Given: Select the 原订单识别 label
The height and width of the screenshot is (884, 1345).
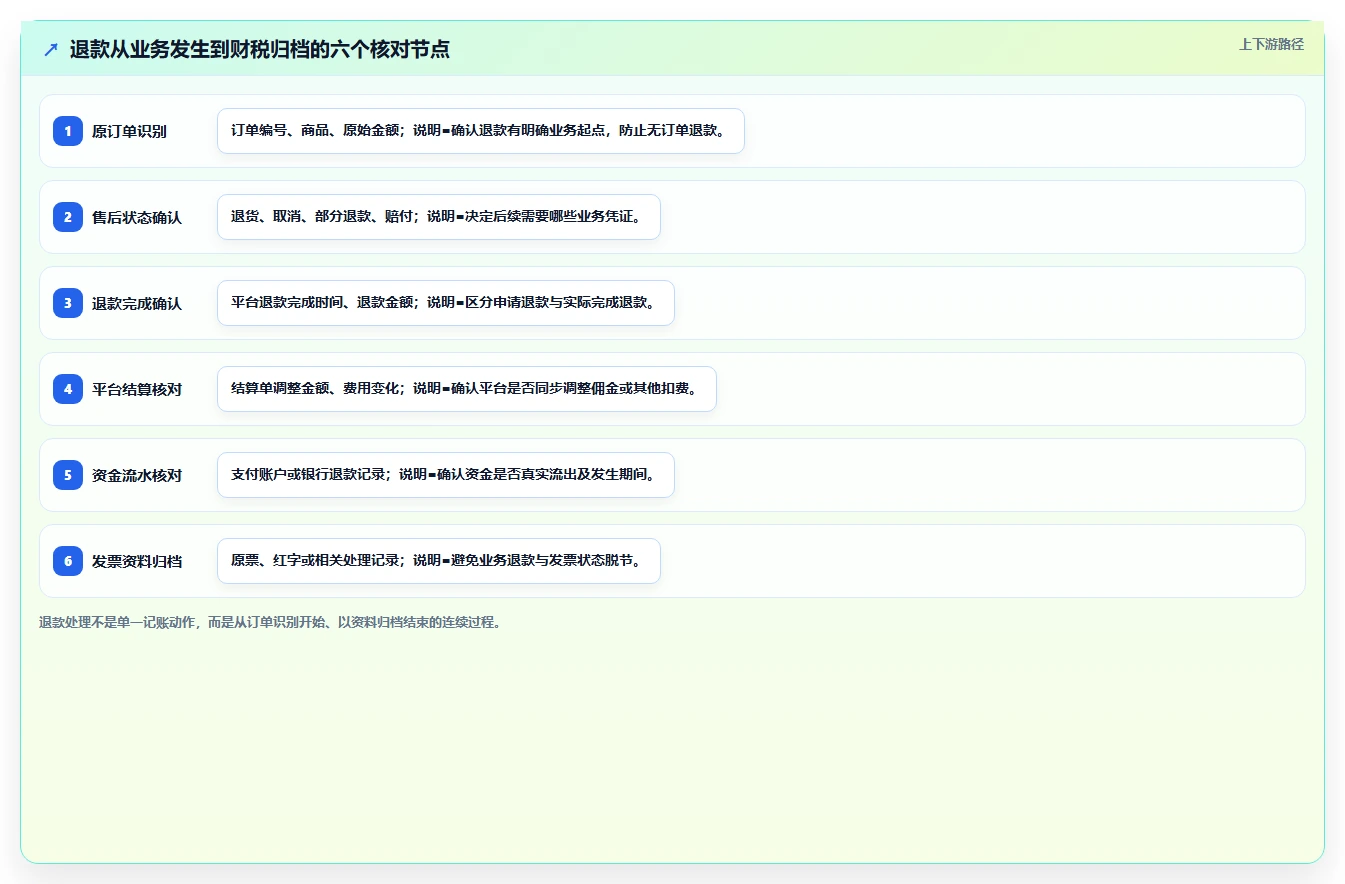Looking at the screenshot, I should [129, 131].
